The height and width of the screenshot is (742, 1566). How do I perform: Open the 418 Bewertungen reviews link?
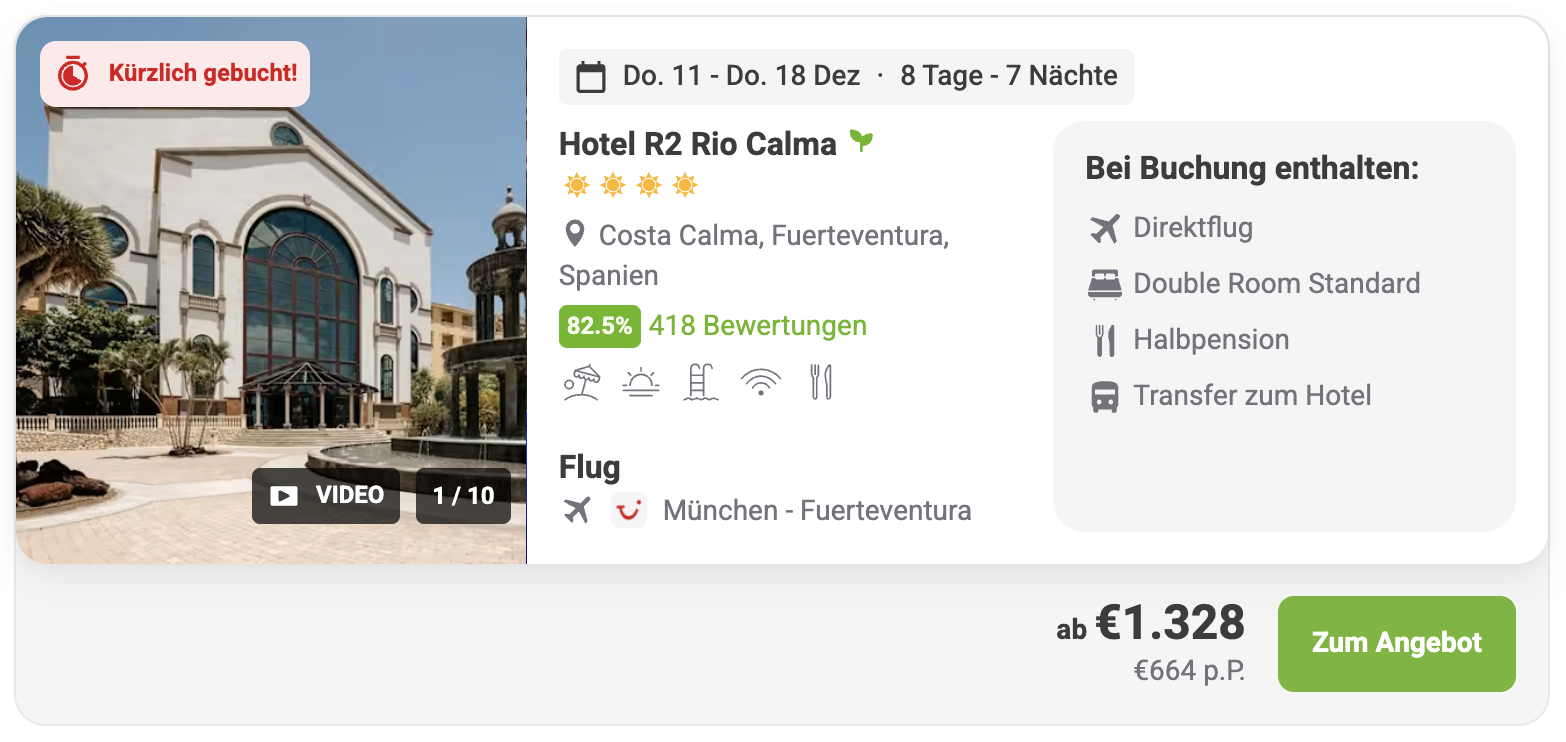(x=757, y=326)
